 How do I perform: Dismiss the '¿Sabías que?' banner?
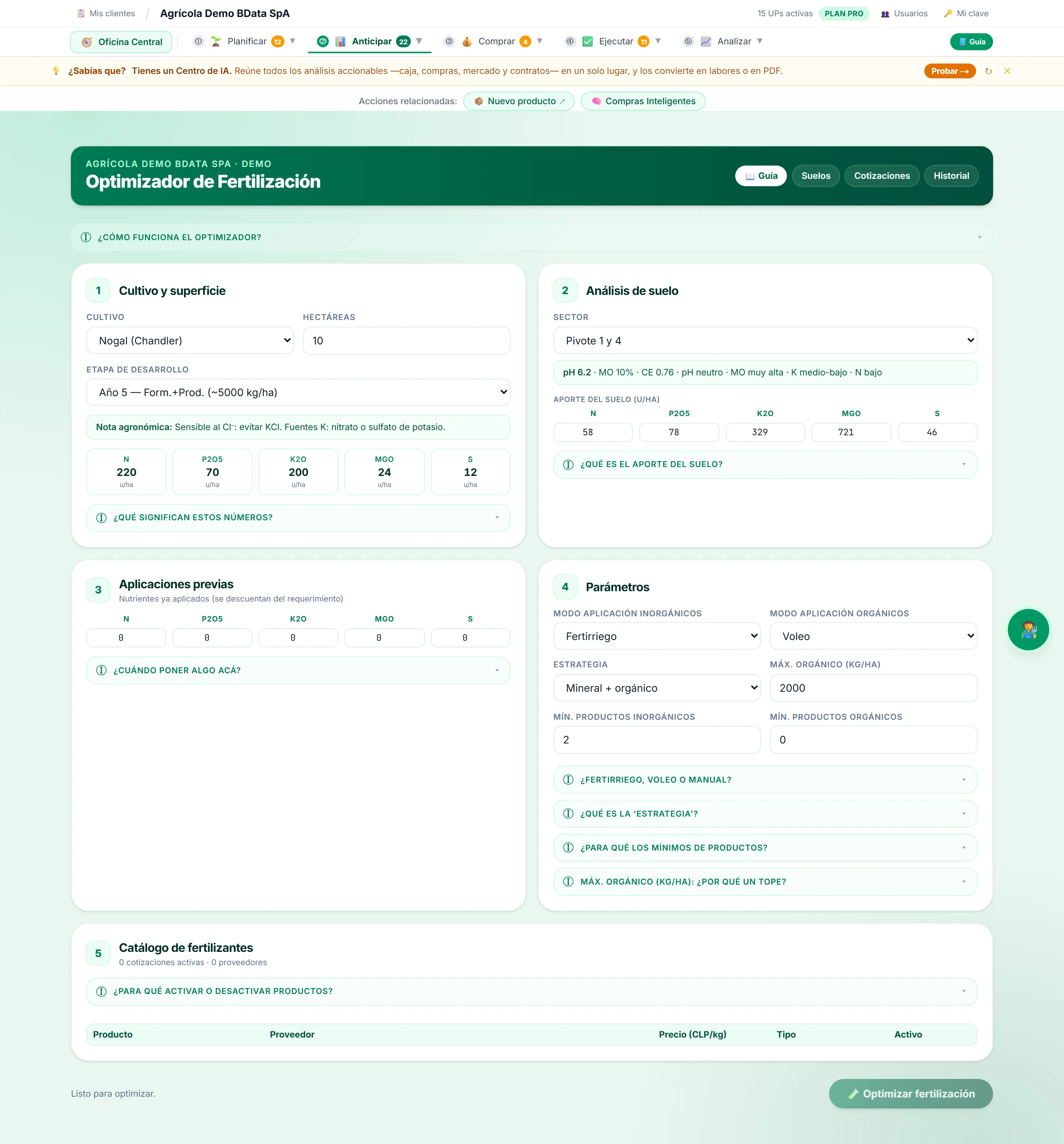(x=1007, y=71)
